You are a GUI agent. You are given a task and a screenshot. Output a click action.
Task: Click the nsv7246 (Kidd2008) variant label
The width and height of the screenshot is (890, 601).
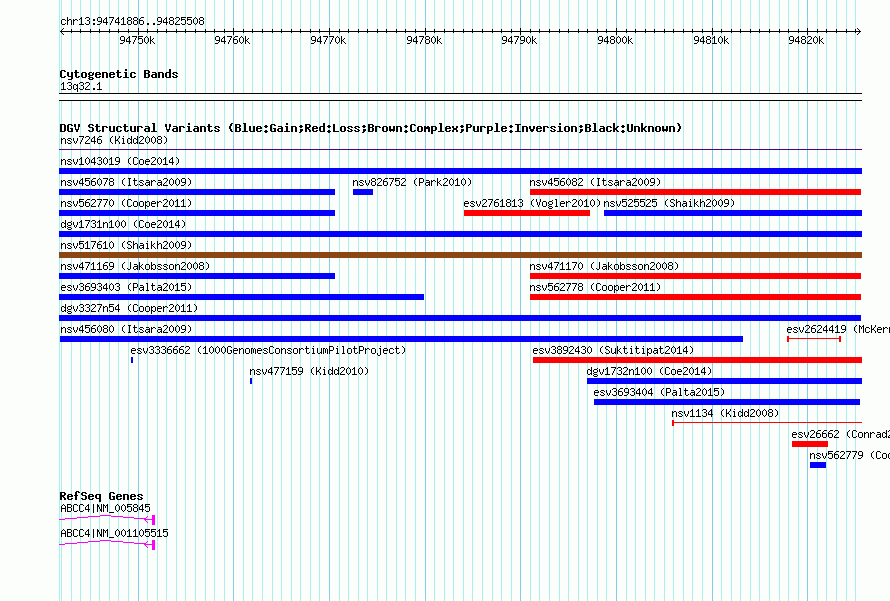114,140
